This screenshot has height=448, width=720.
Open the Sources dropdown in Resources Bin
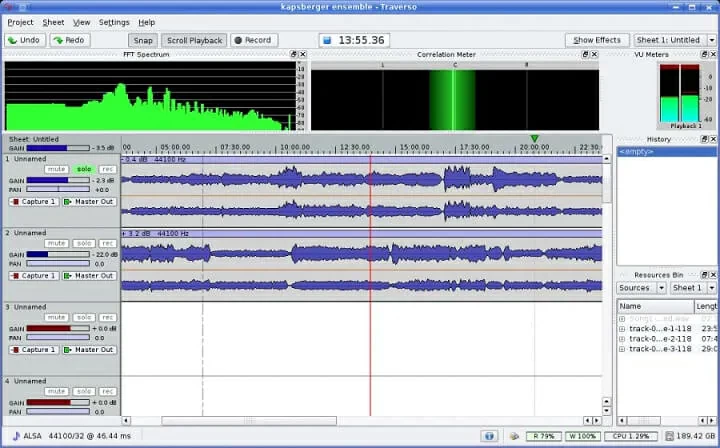click(641, 288)
